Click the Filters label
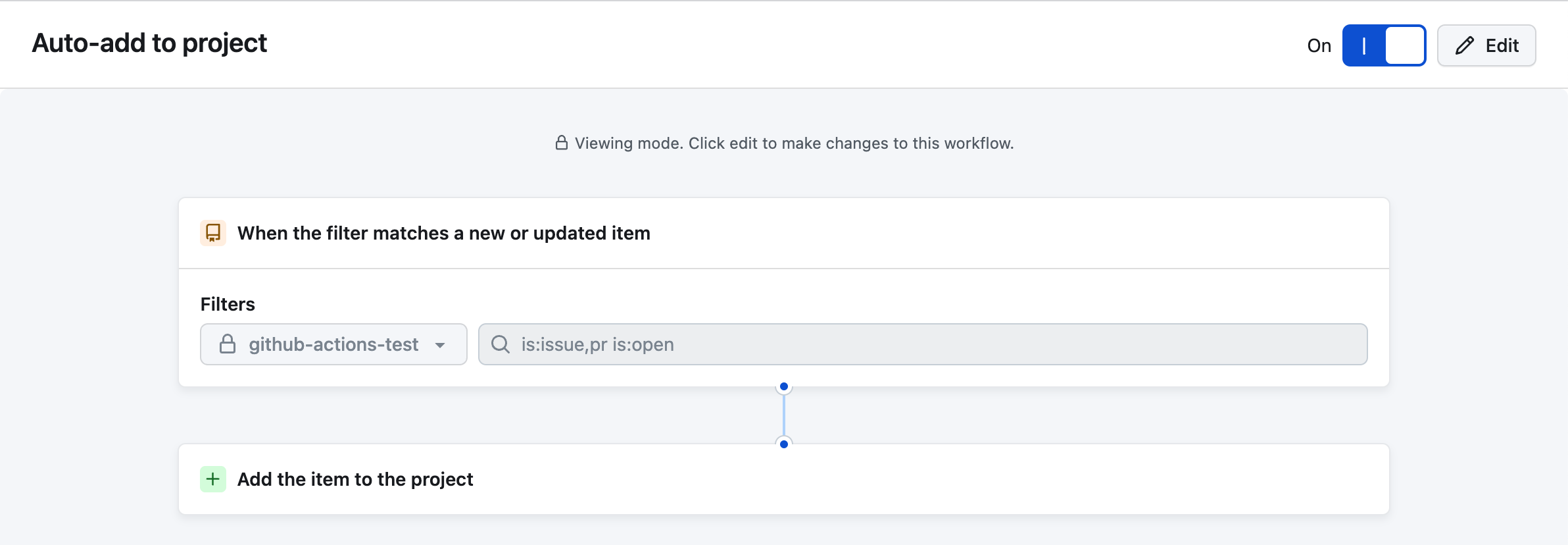Viewport: 1568px width, 545px height. 228,304
